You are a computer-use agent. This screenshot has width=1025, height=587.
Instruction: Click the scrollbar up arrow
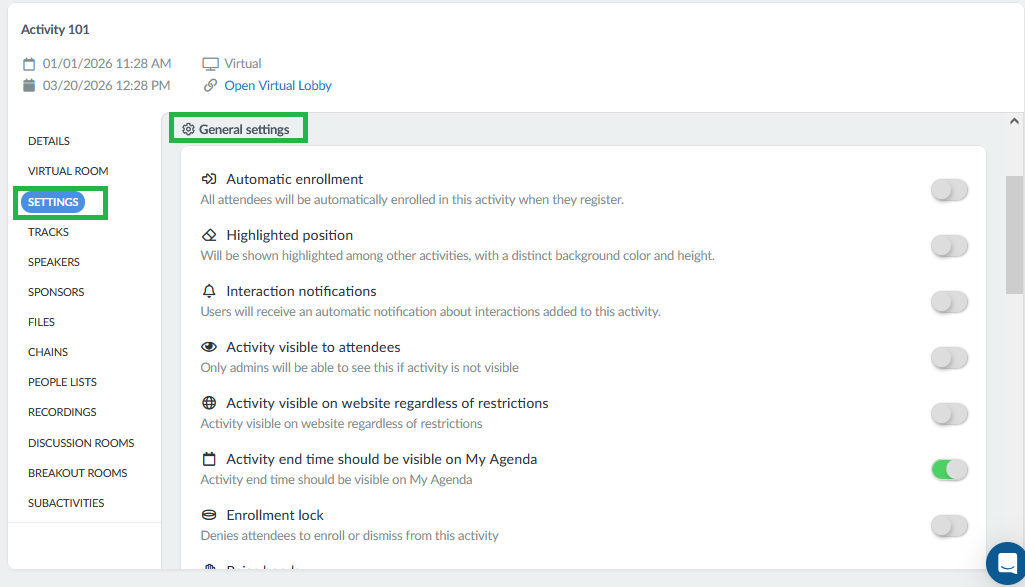click(1014, 121)
